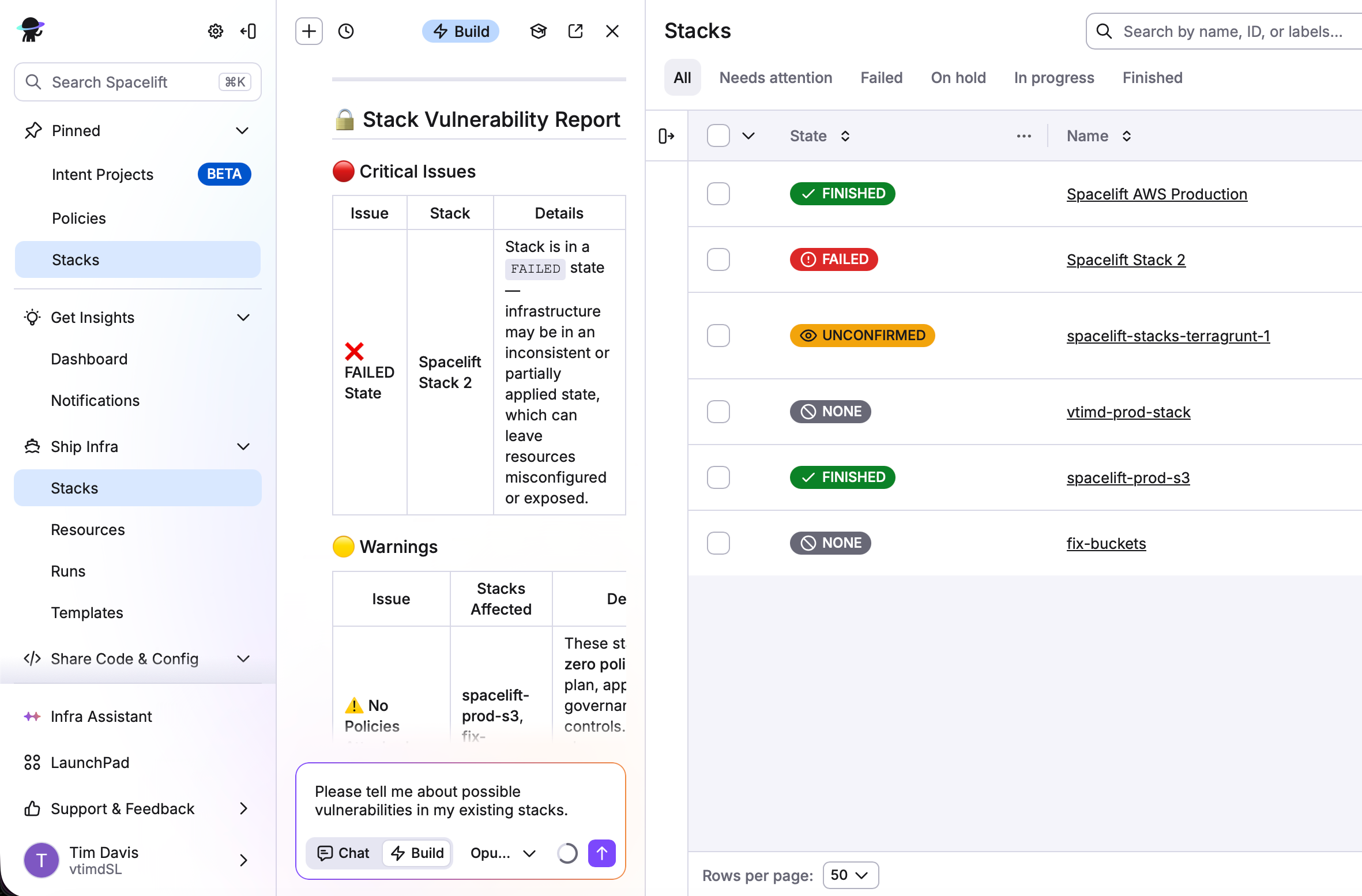This screenshot has height=896, width=1362.
Task: Select the Spacelift AWS Production row checkbox
Action: [718, 194]
